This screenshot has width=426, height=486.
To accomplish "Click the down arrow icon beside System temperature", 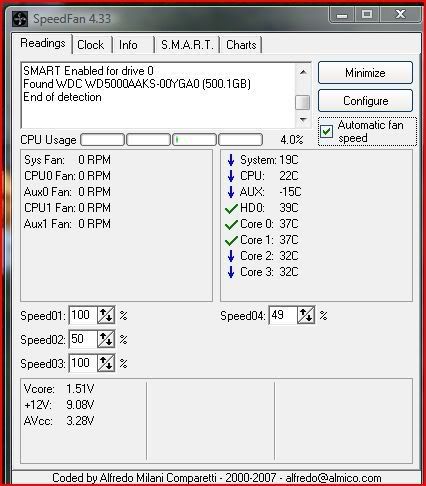I will click(231, 160).
